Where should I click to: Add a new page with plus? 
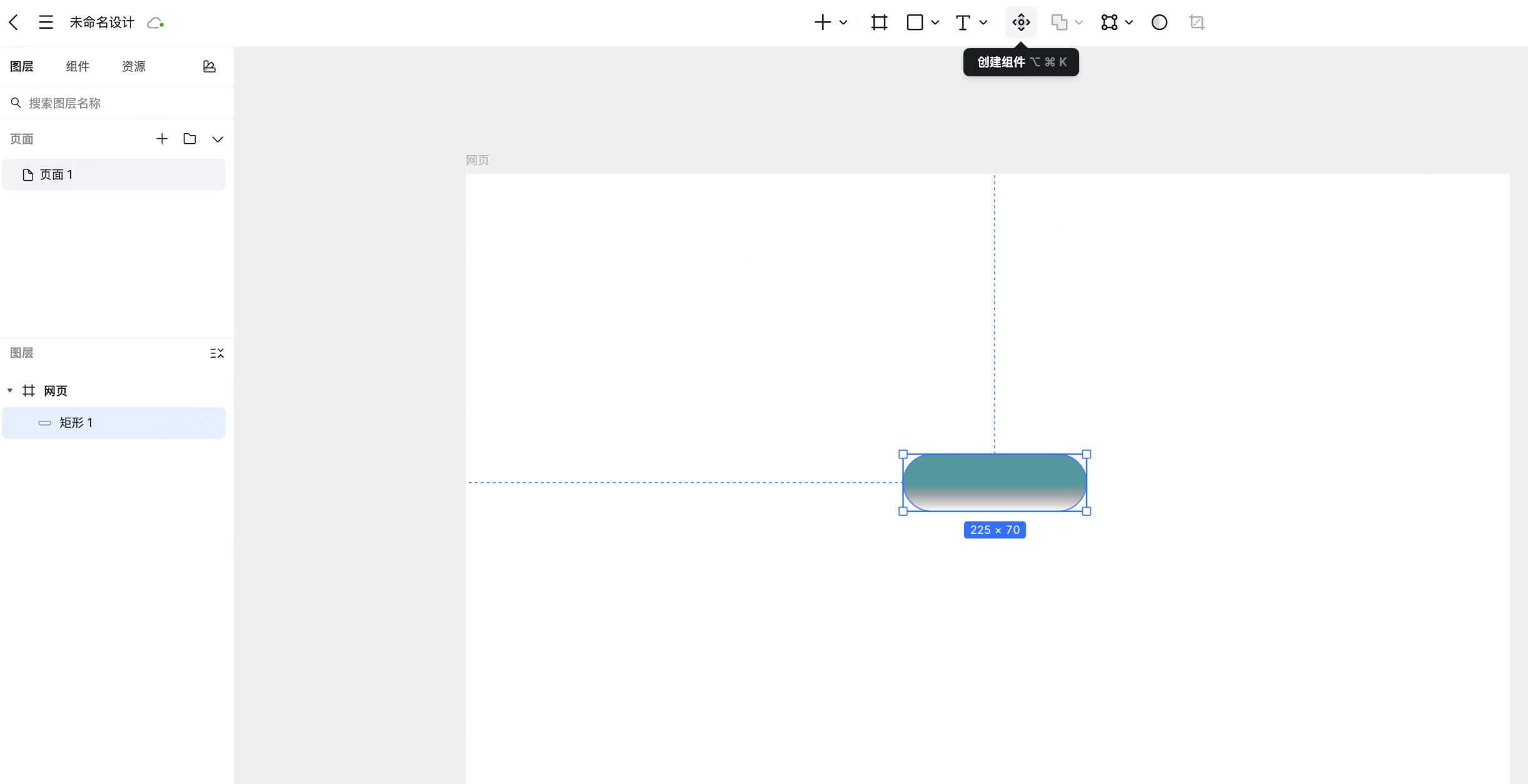pos(162,139)
